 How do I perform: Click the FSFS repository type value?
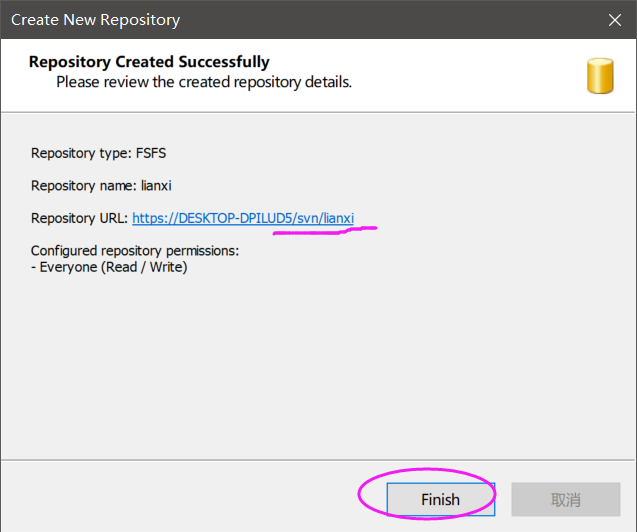coord(151,153)
